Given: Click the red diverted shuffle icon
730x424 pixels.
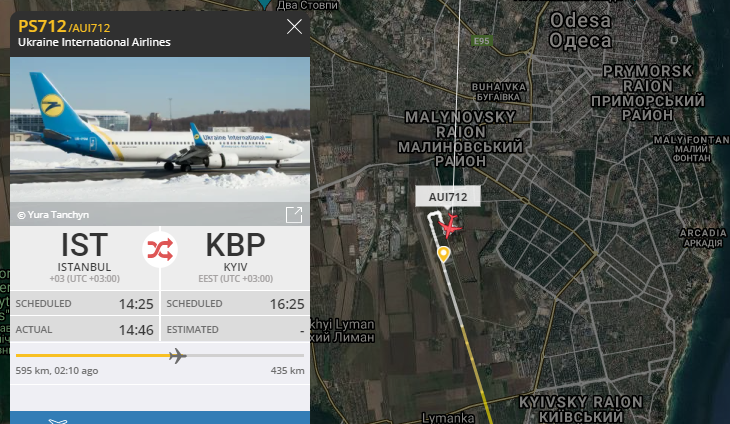Looking at the screenshot, I should (160, 249).
